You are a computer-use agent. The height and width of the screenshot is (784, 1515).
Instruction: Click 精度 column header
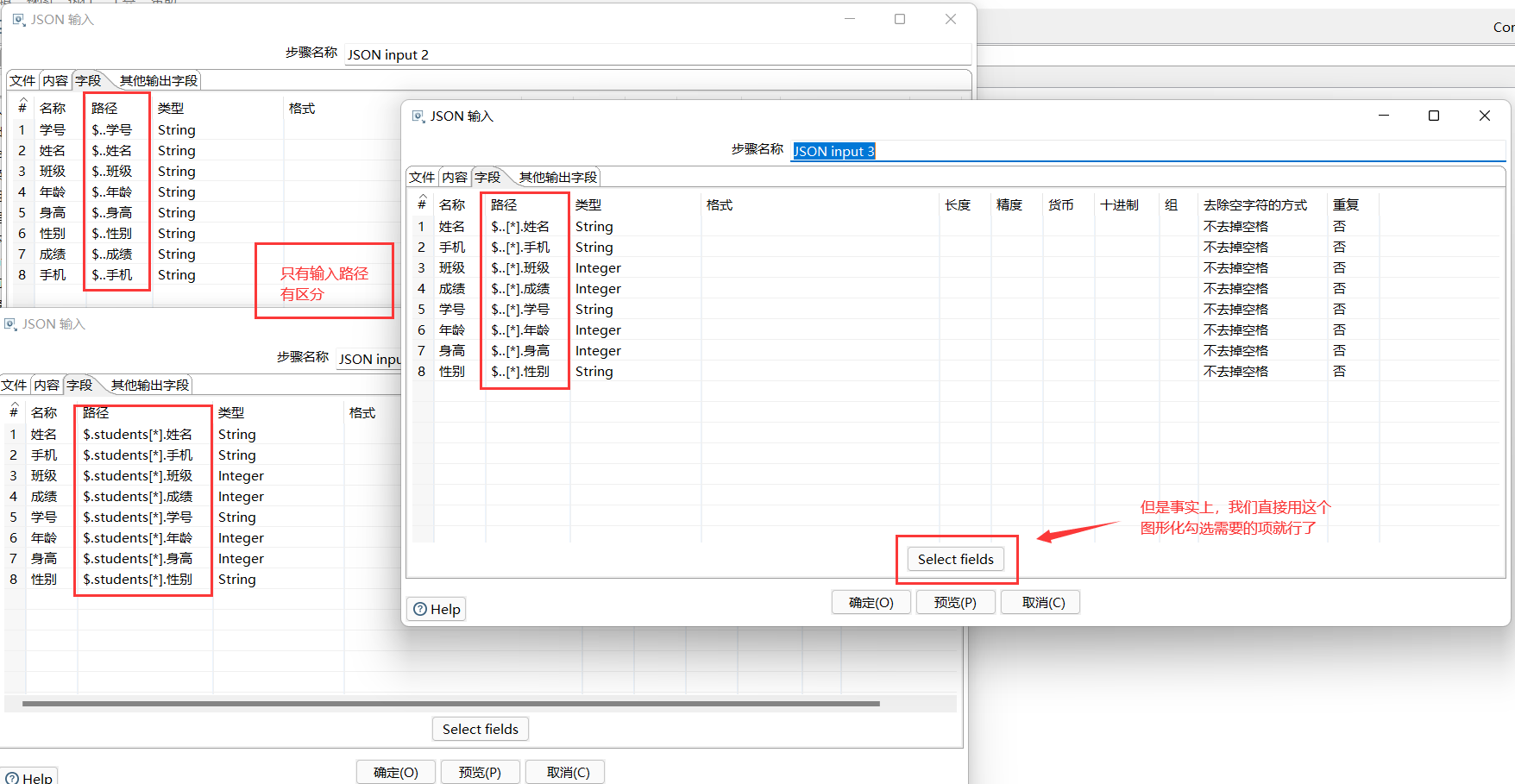[1015, 204]
